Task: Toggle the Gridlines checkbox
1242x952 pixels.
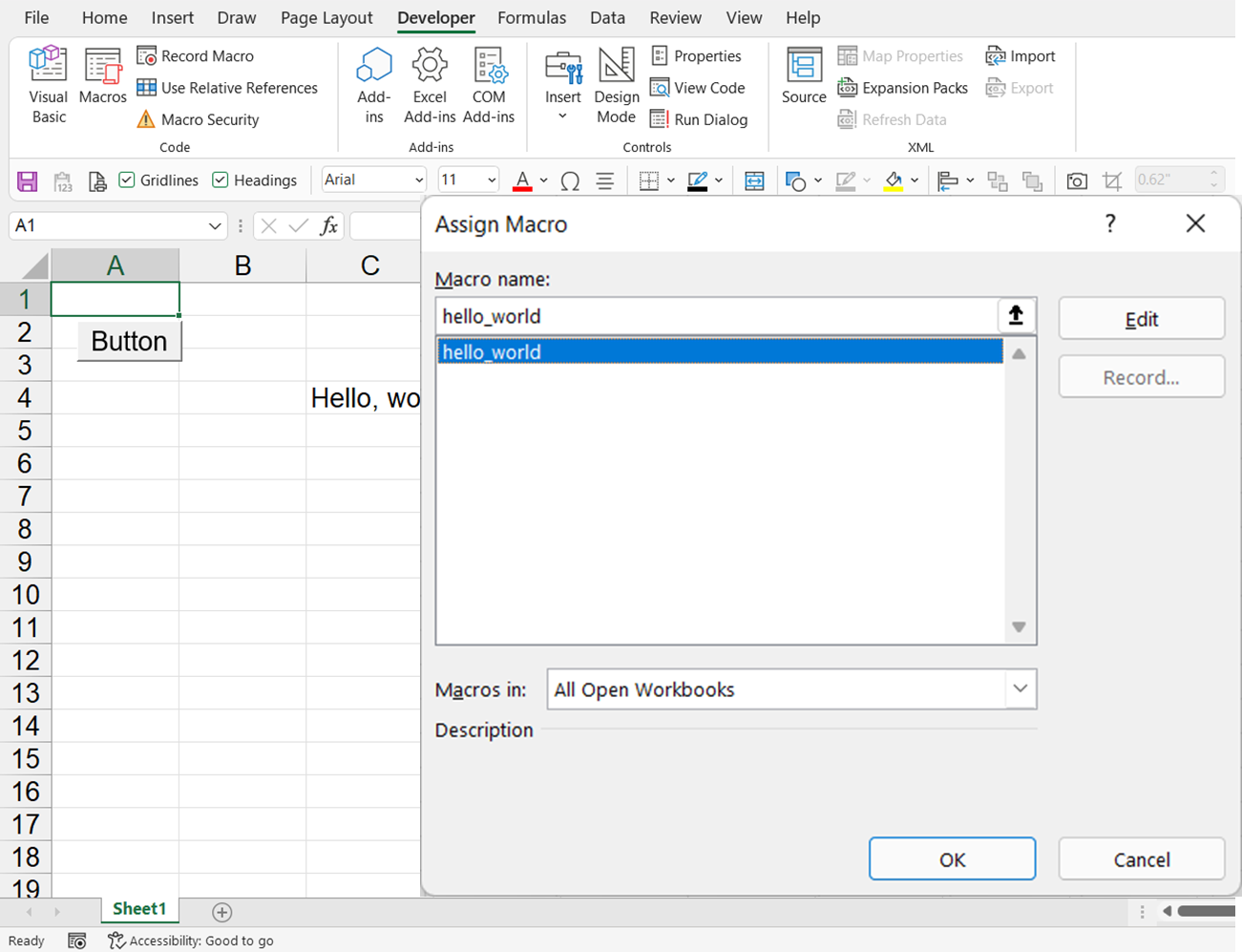Action: click(127, 180)
